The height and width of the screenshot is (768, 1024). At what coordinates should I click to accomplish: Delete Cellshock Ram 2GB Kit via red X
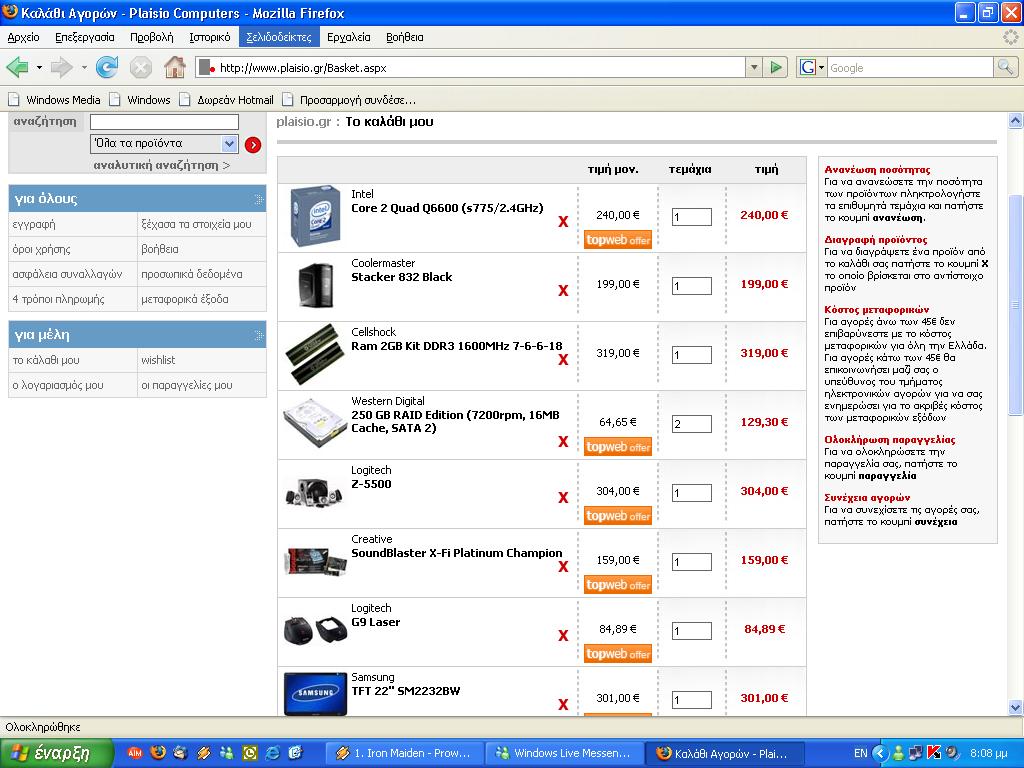563,360
